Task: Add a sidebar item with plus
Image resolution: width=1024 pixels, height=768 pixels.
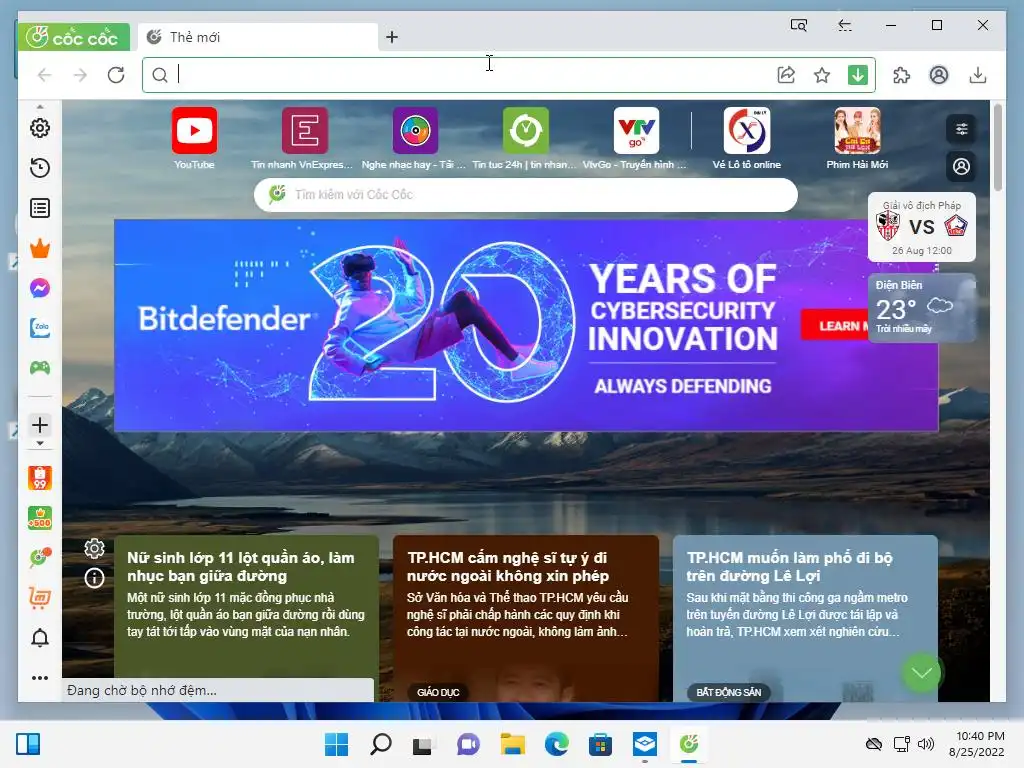Action: [x=40, y=425]
